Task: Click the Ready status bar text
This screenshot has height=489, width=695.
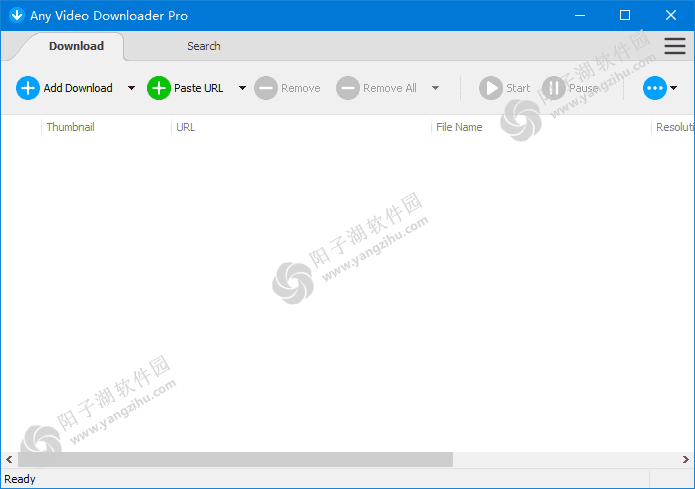Action: tap(20, 479)
